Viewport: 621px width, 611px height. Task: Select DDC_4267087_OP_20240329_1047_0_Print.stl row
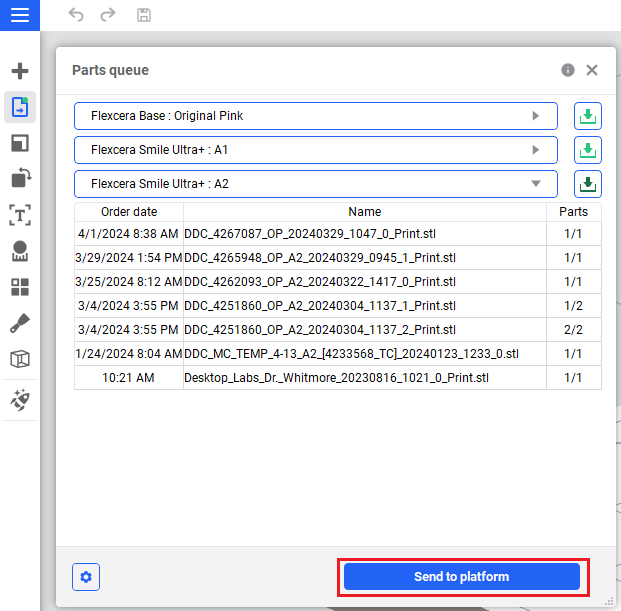(338, 234)
